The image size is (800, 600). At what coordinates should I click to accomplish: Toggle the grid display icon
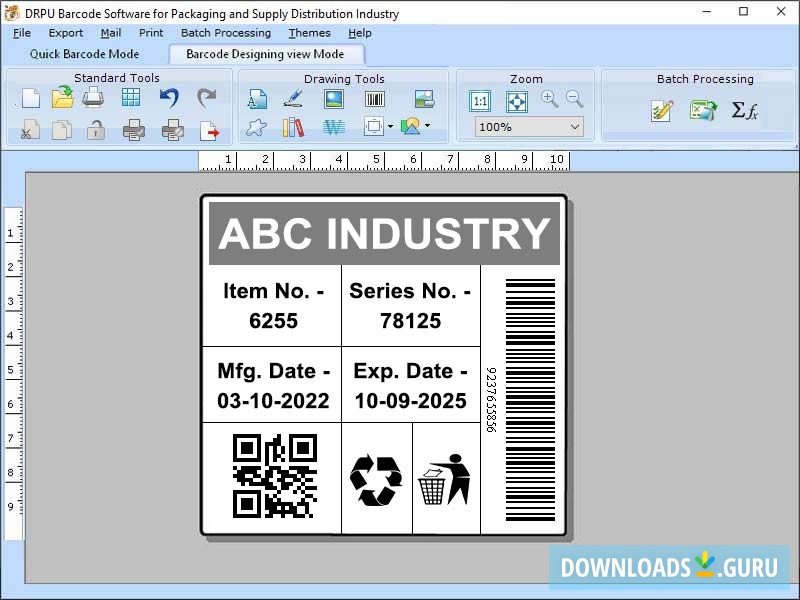tap(130, 96)
